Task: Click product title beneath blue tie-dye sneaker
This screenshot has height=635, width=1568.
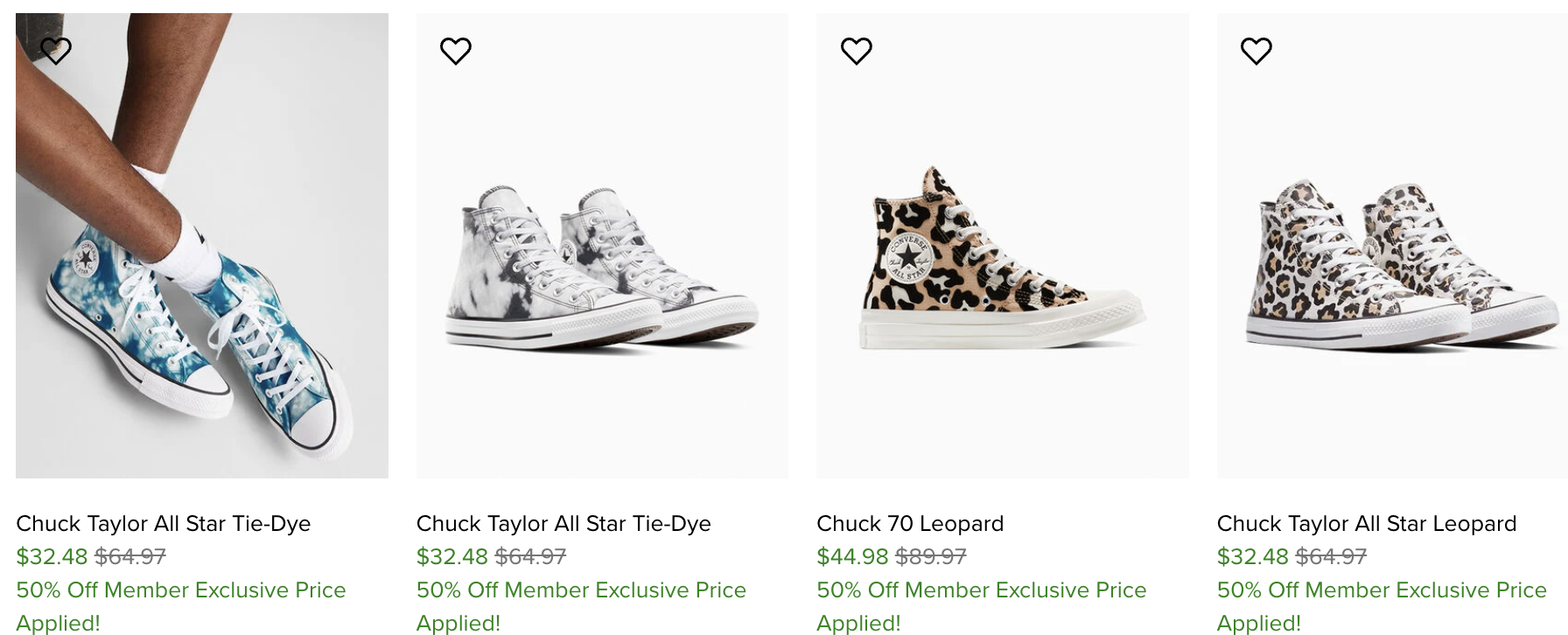Action: click(x=164, y=523)
